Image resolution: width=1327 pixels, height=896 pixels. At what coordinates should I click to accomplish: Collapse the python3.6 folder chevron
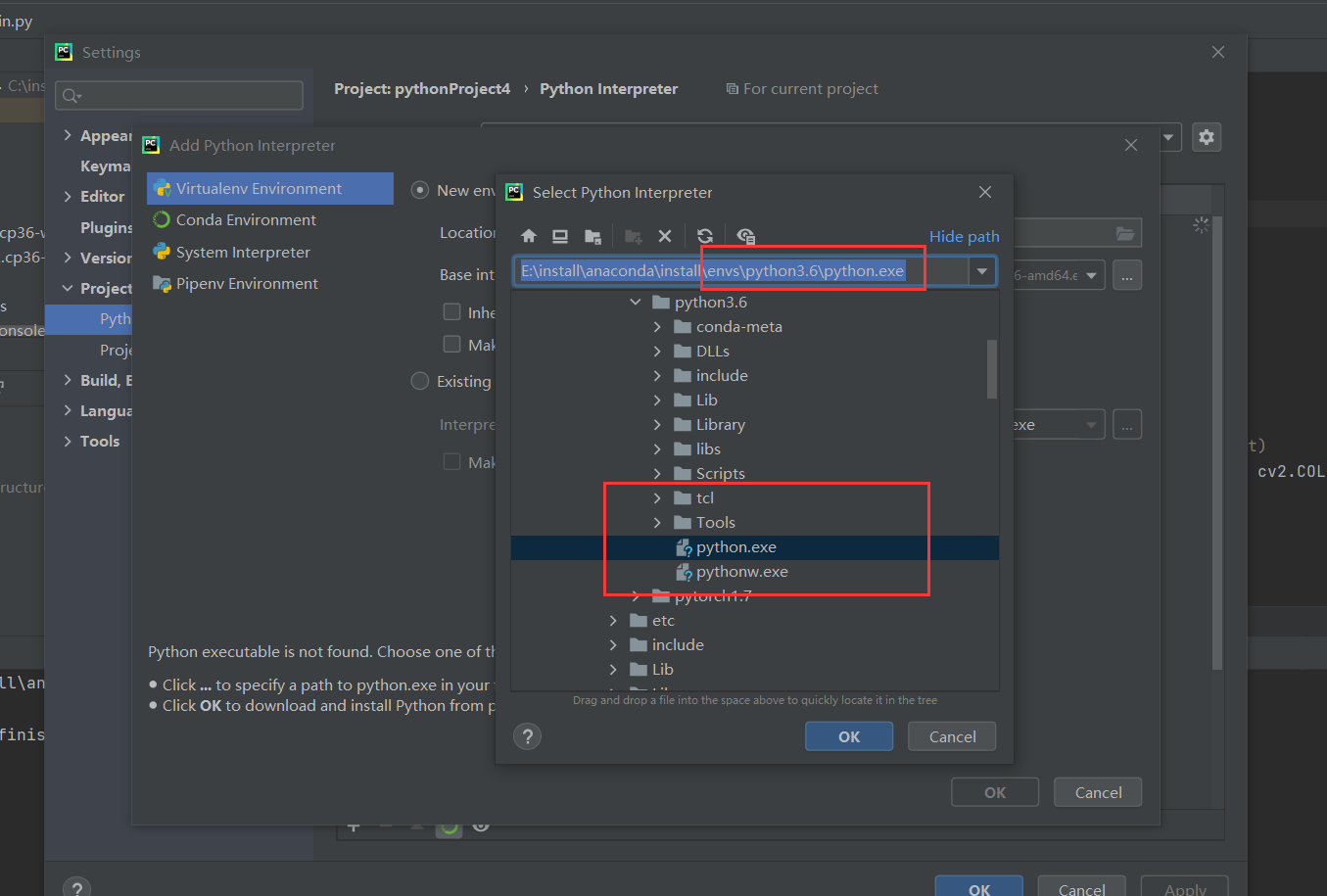(x=636, y=303)
